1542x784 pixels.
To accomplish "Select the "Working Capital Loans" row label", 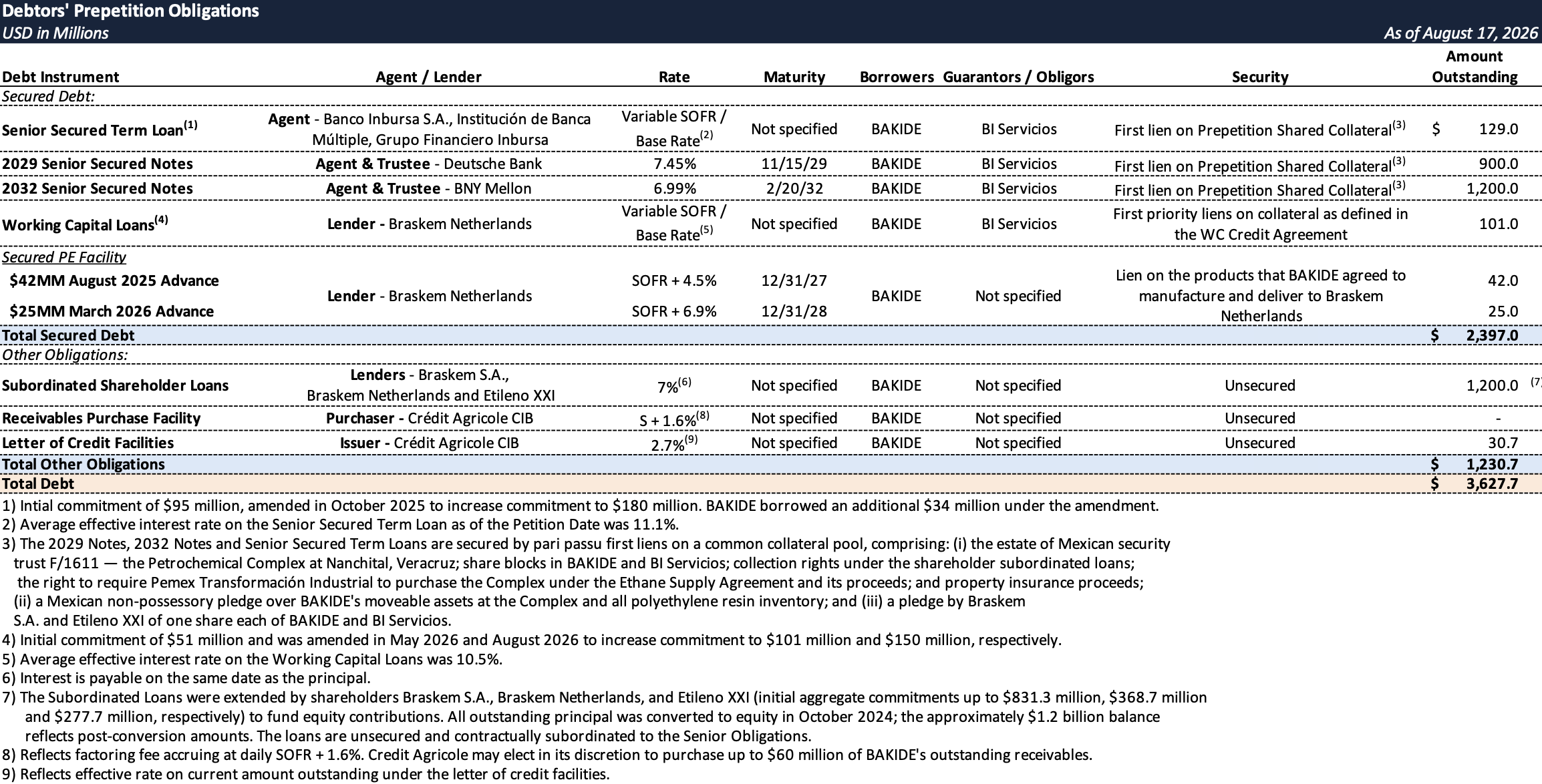I will point(85,224).
